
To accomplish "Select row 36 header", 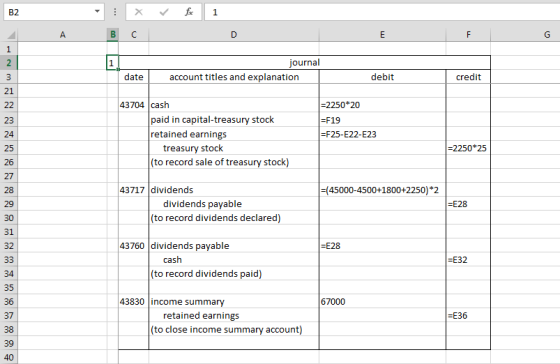I will (9, 301).
